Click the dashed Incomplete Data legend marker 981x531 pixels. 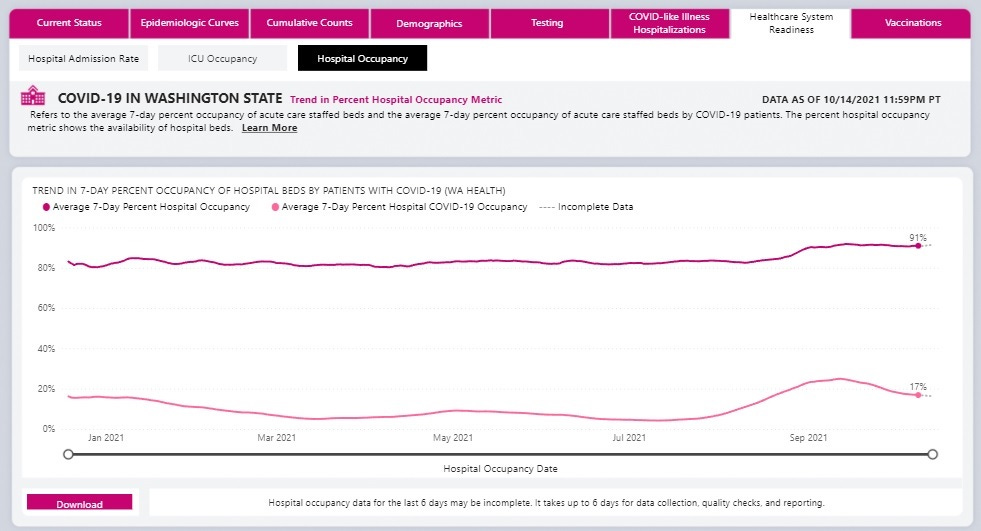[x=546, y=207]
